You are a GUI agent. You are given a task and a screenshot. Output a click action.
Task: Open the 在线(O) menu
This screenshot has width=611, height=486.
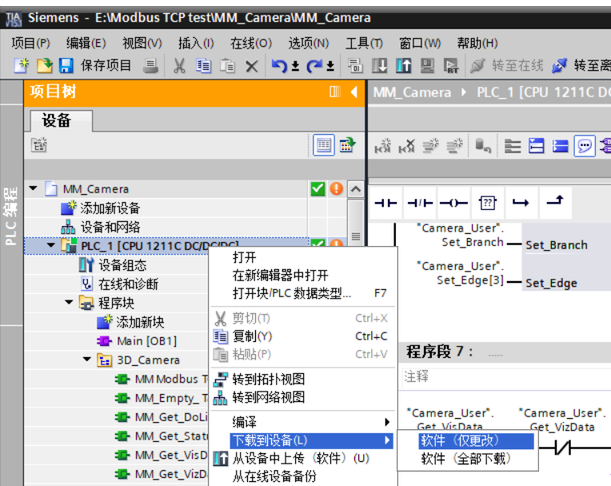[250, 43]
